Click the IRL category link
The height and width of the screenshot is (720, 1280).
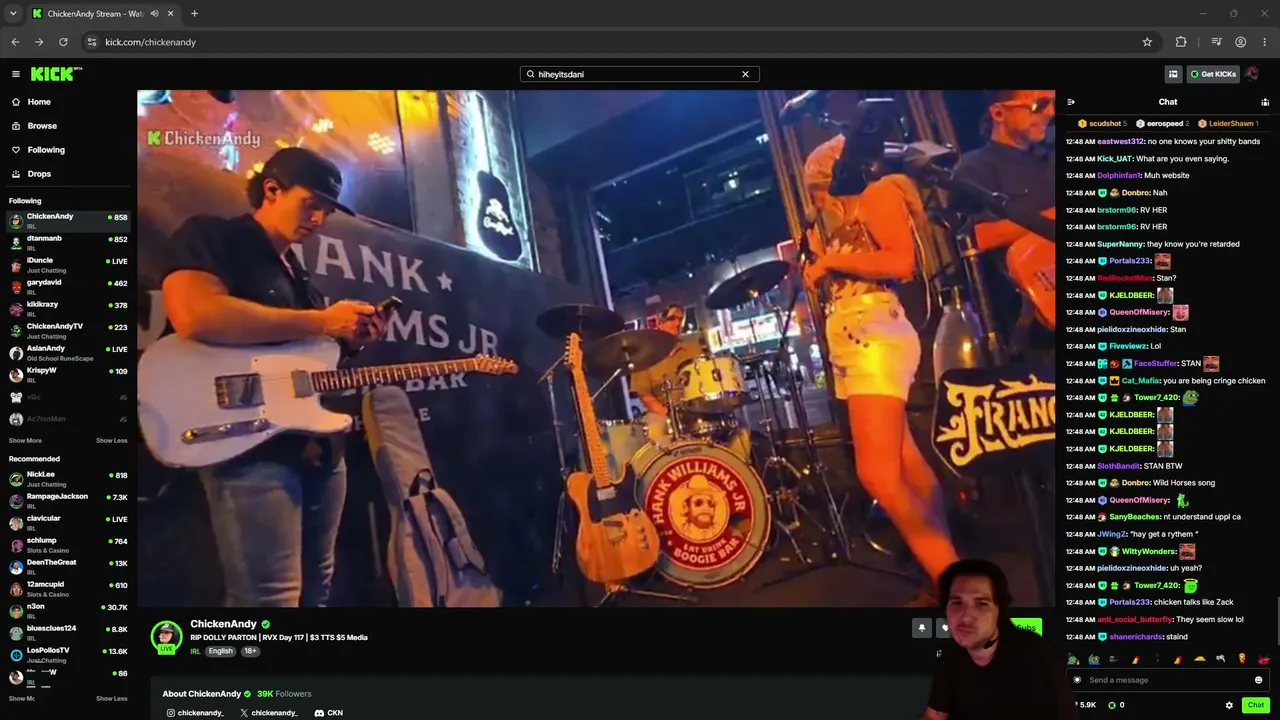195,651
